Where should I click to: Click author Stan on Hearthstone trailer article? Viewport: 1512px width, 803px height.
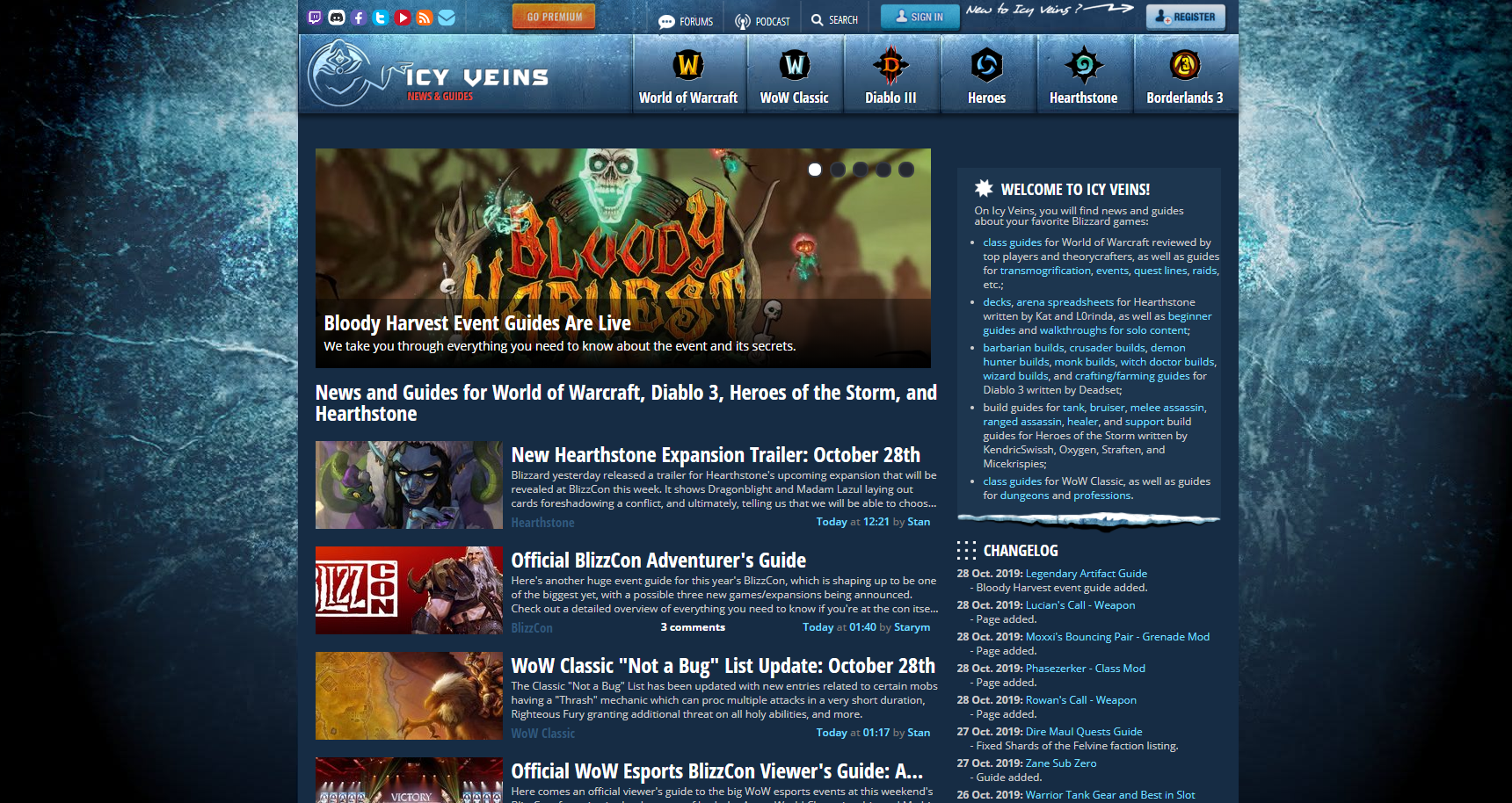(x=919, y=522)
